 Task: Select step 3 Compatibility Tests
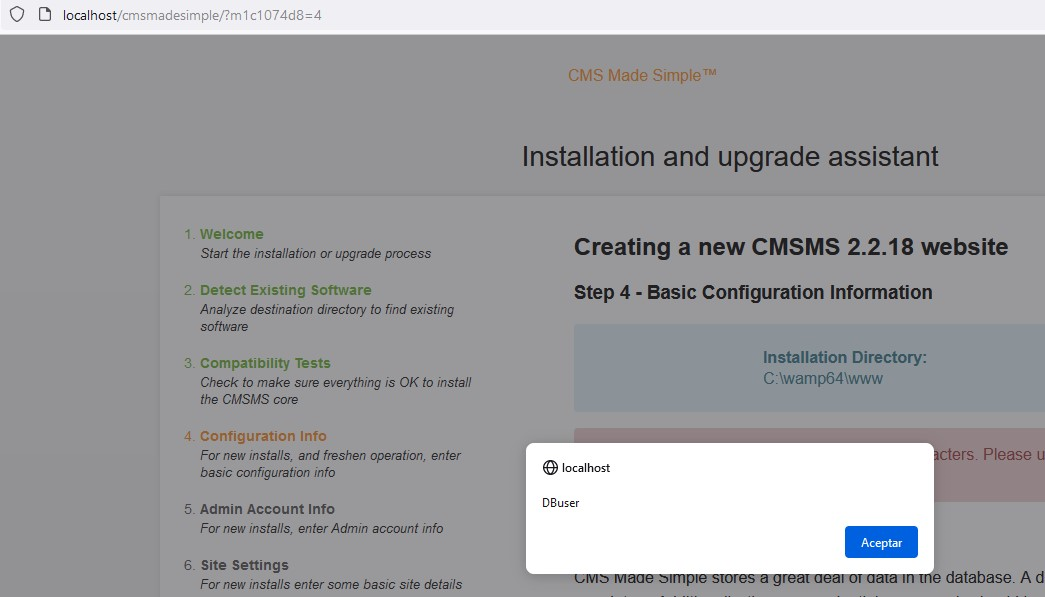265,363
